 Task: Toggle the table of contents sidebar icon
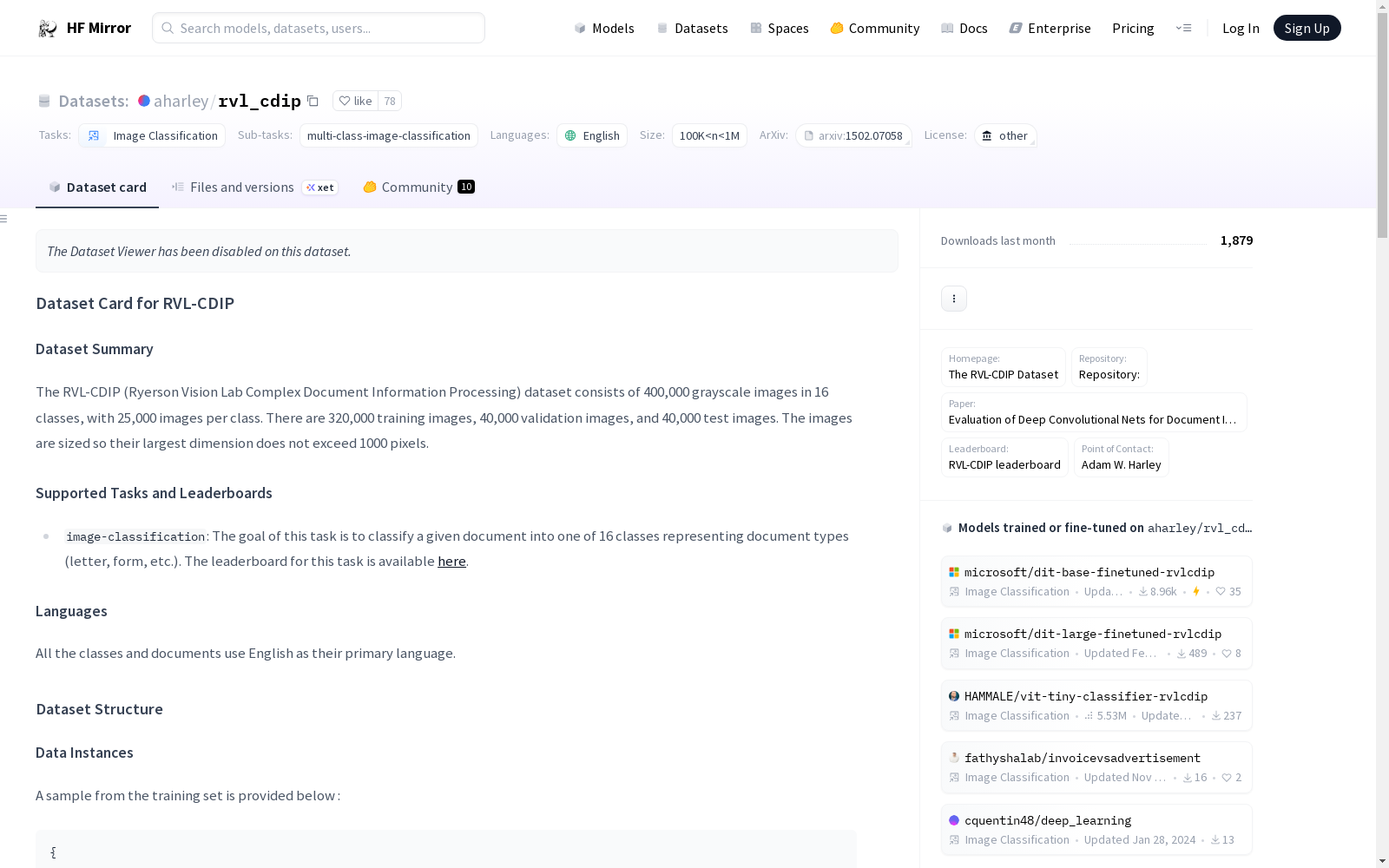(x=4, y=219)
